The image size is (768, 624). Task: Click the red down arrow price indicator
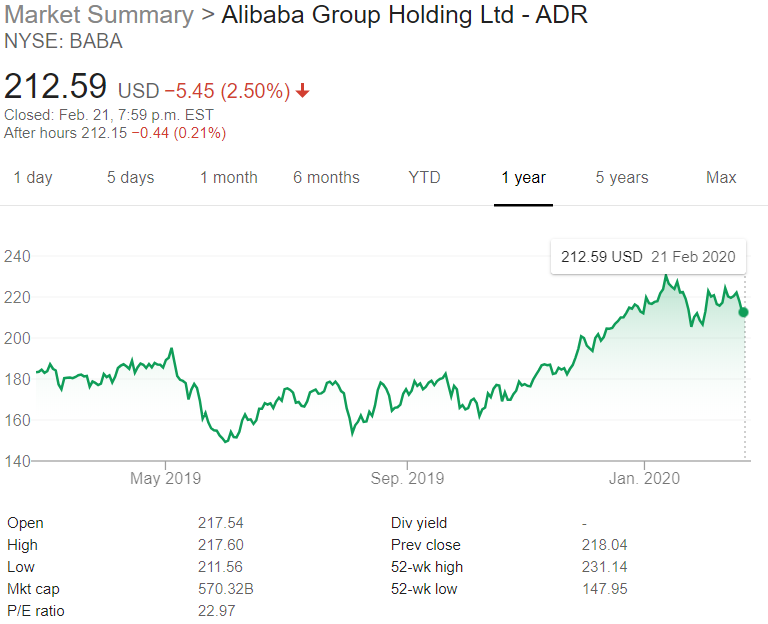(303, 91)
